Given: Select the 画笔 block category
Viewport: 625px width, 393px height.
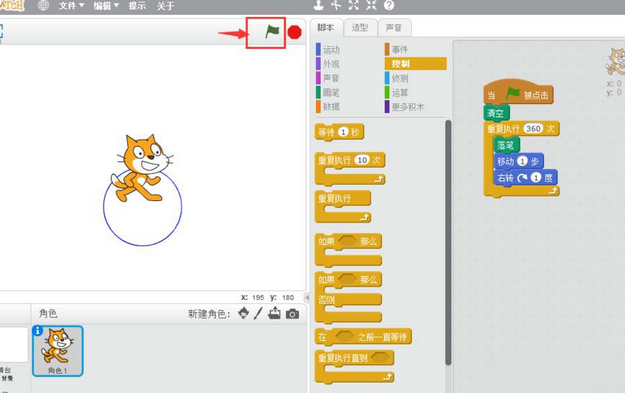Looking at the screenshot, I should pyautogui.click(x=328, y=92).
